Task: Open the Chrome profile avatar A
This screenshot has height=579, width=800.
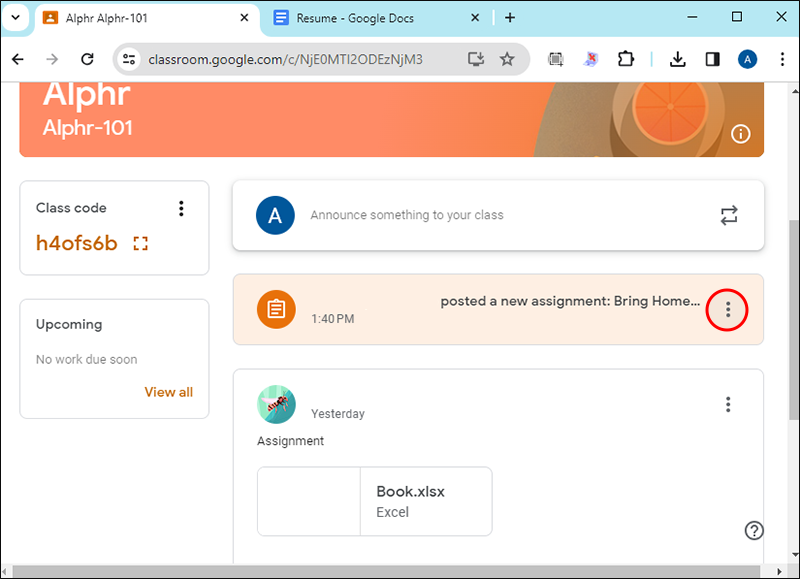Action: 747,59
